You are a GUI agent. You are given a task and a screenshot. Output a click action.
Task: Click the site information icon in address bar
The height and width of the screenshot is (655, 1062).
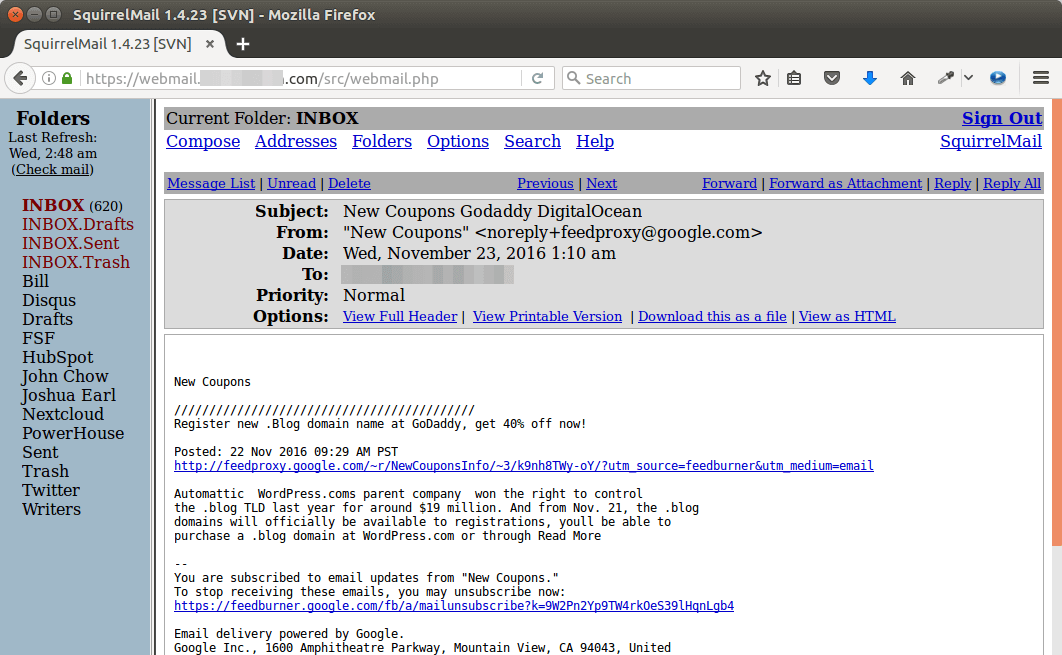[x=48, y=78]
